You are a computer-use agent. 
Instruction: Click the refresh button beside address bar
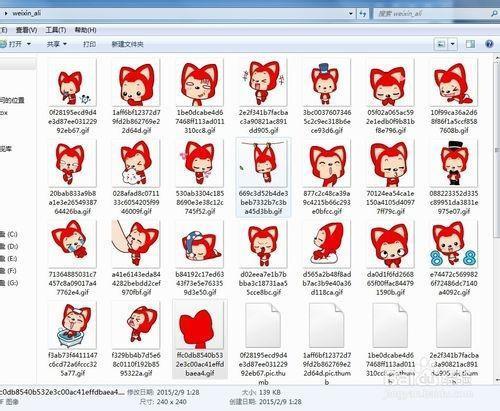[363, 13]
